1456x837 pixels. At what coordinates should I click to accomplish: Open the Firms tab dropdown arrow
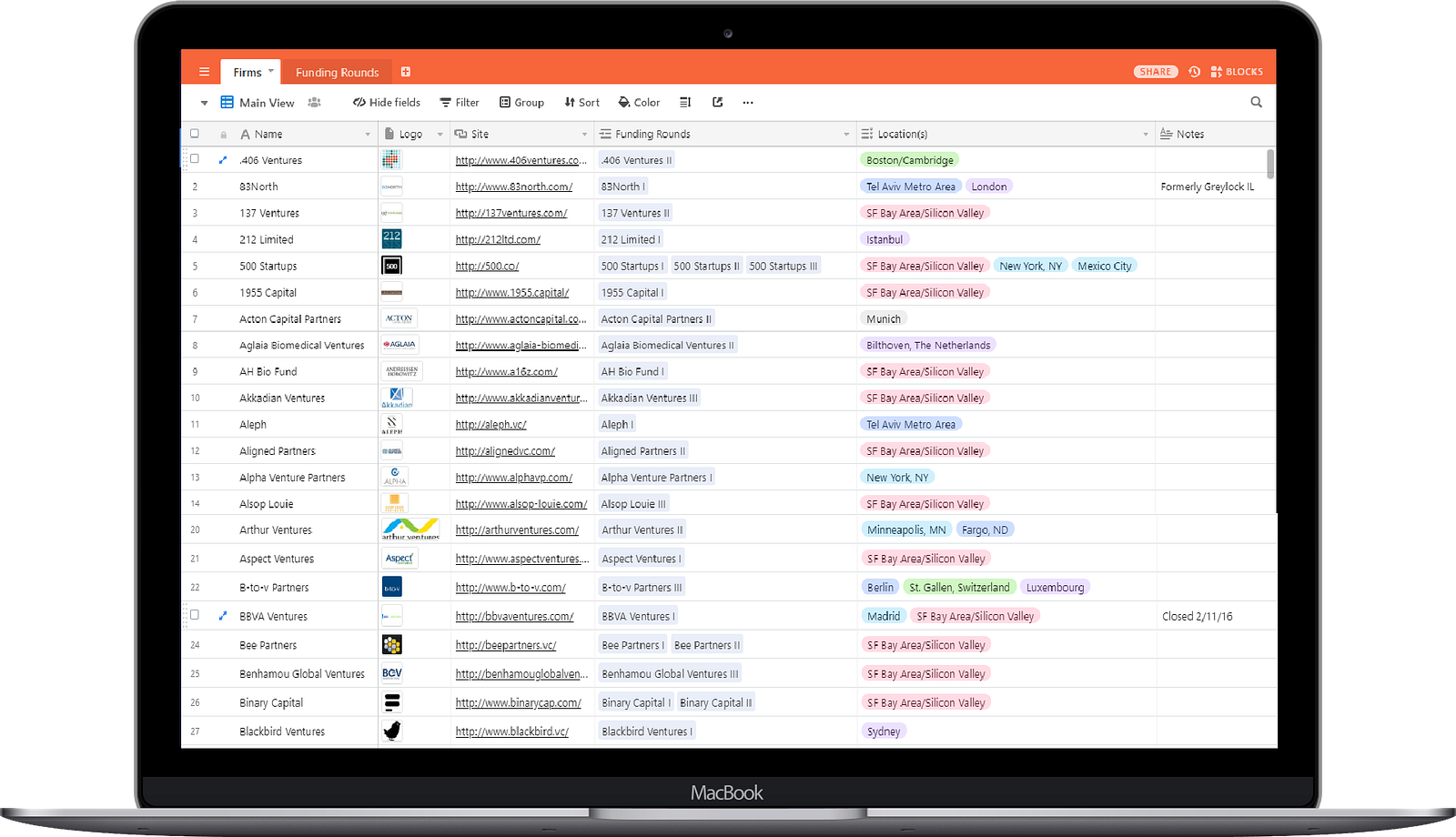(271, 71)
